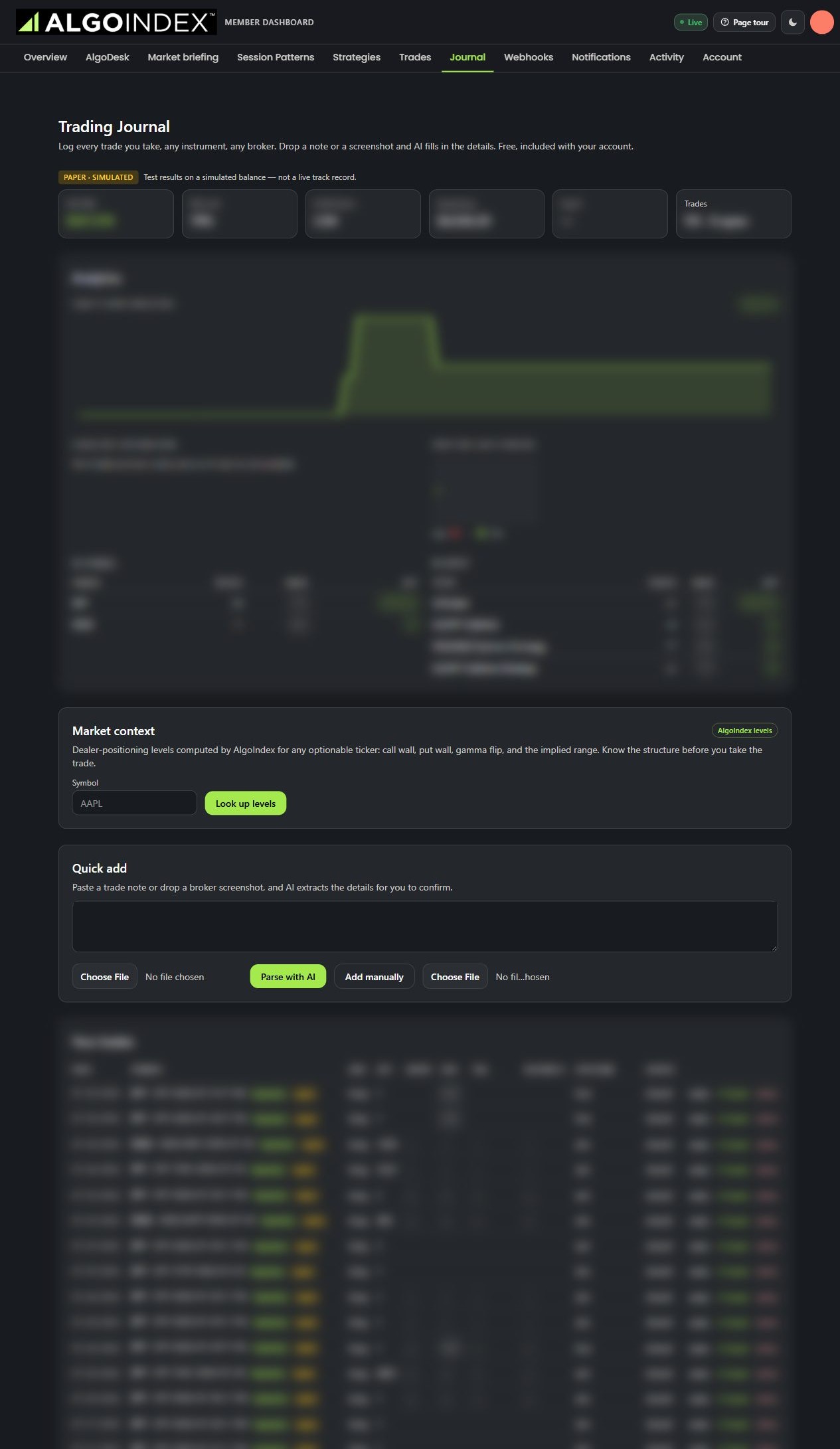The height and width of the screenshot is (1449, 840).
Task: Click first Choose File before Parse with AI
Action: 105,977
